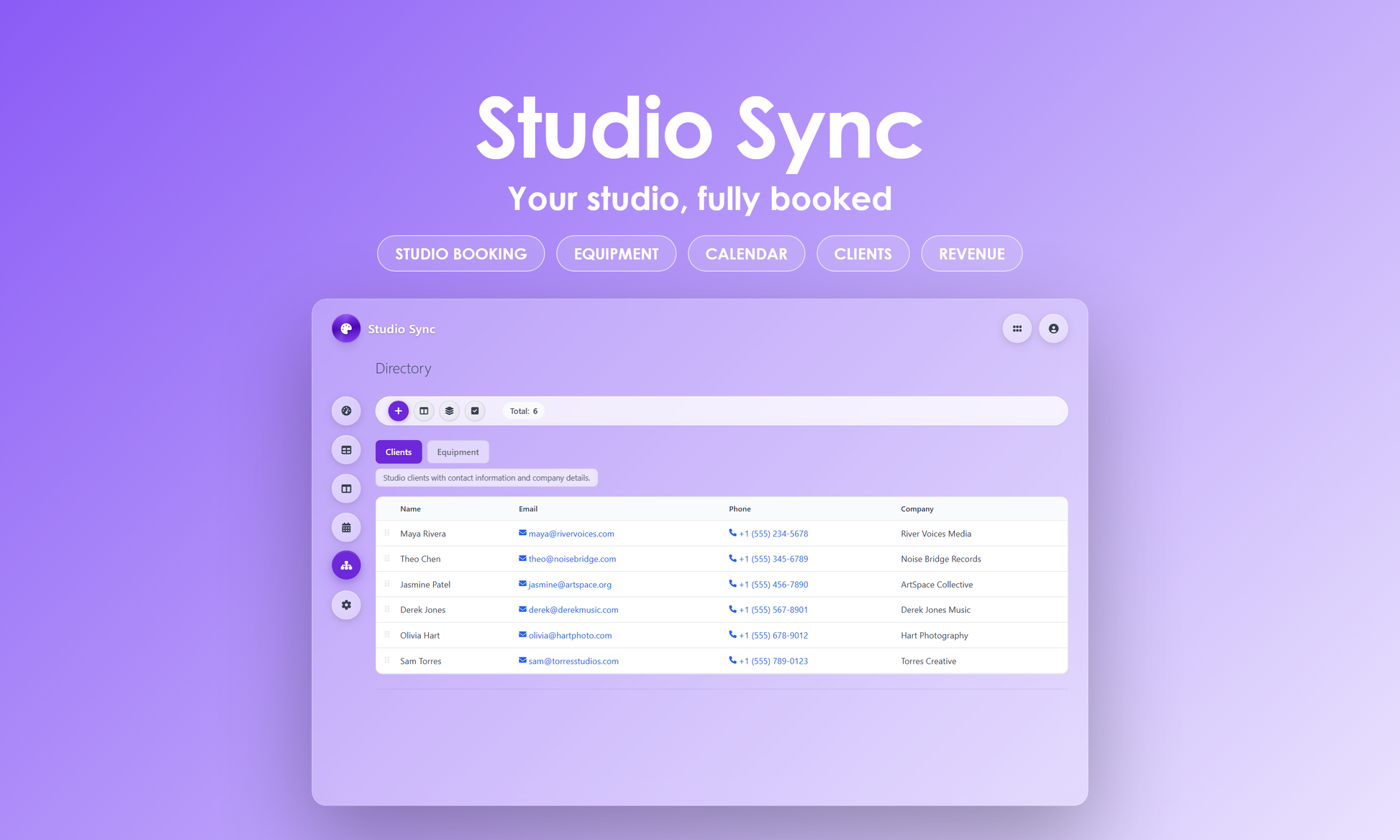Select the Derek Jones name cell
Screen dimensions: 1400x840
click(422, 610)
